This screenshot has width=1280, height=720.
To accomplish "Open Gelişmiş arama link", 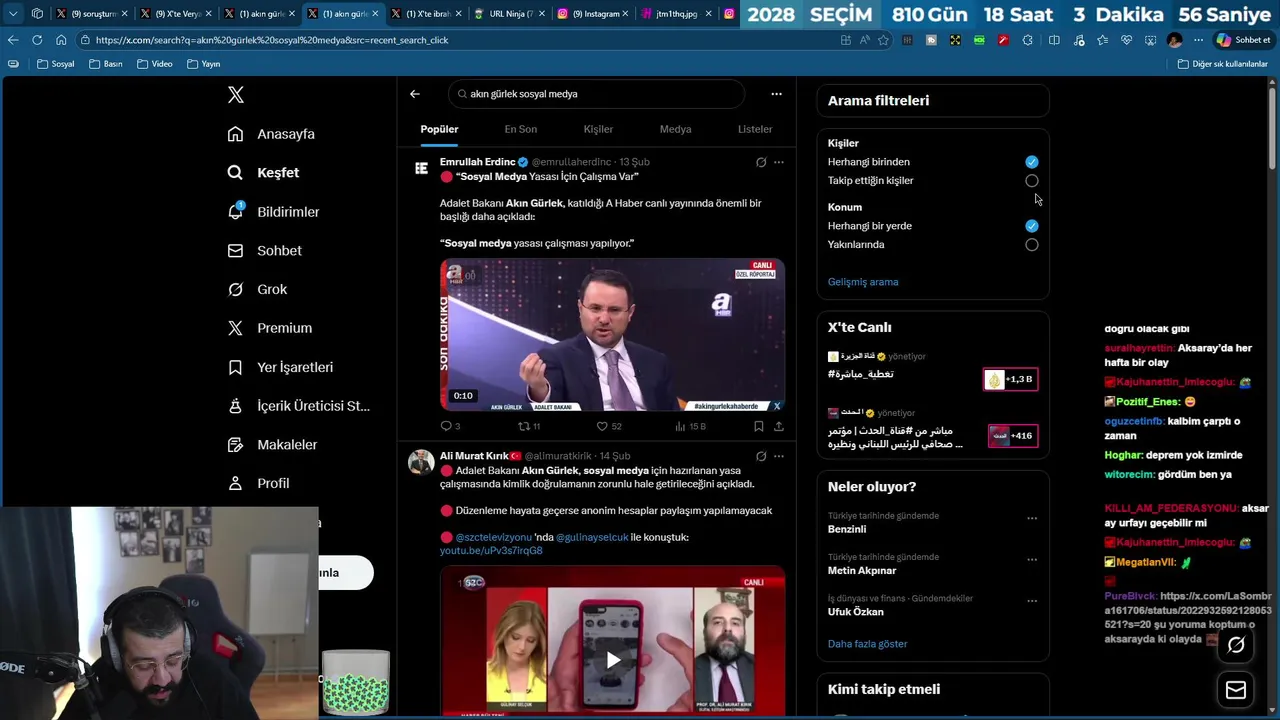I will (863, 282).
